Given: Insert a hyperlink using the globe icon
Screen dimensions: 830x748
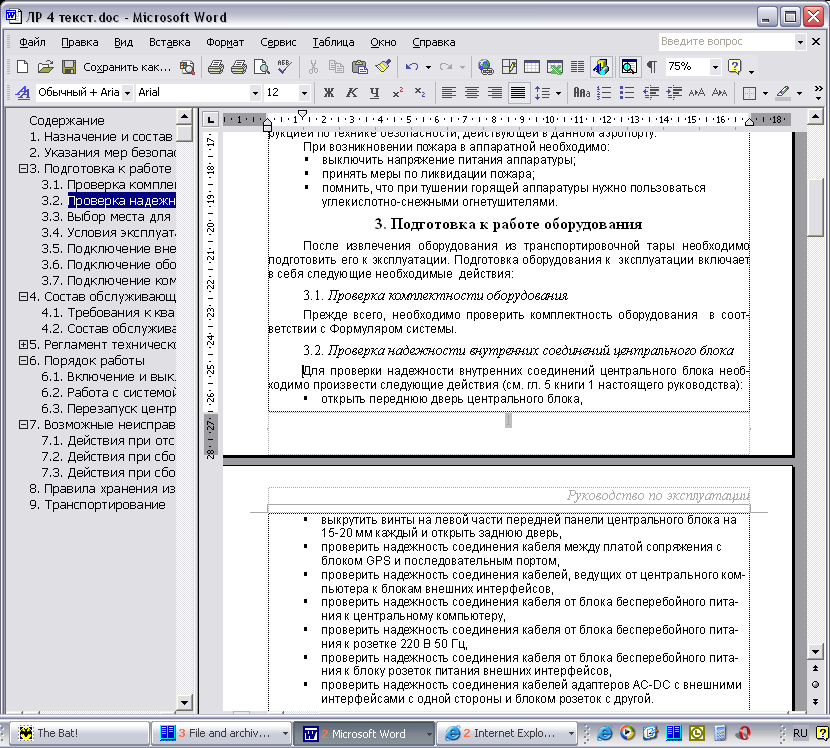Looking at the screenshot, I should pos(485,67).
